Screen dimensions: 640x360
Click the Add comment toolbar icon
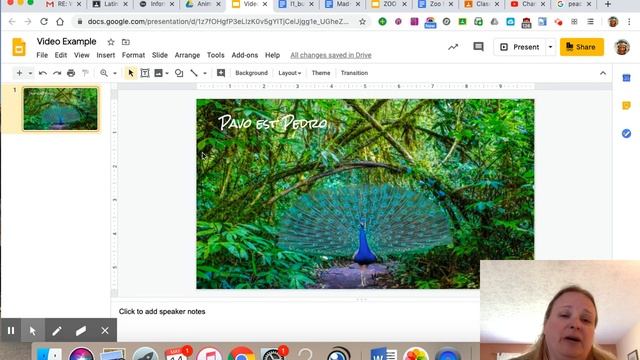click(x=221, y=73)
